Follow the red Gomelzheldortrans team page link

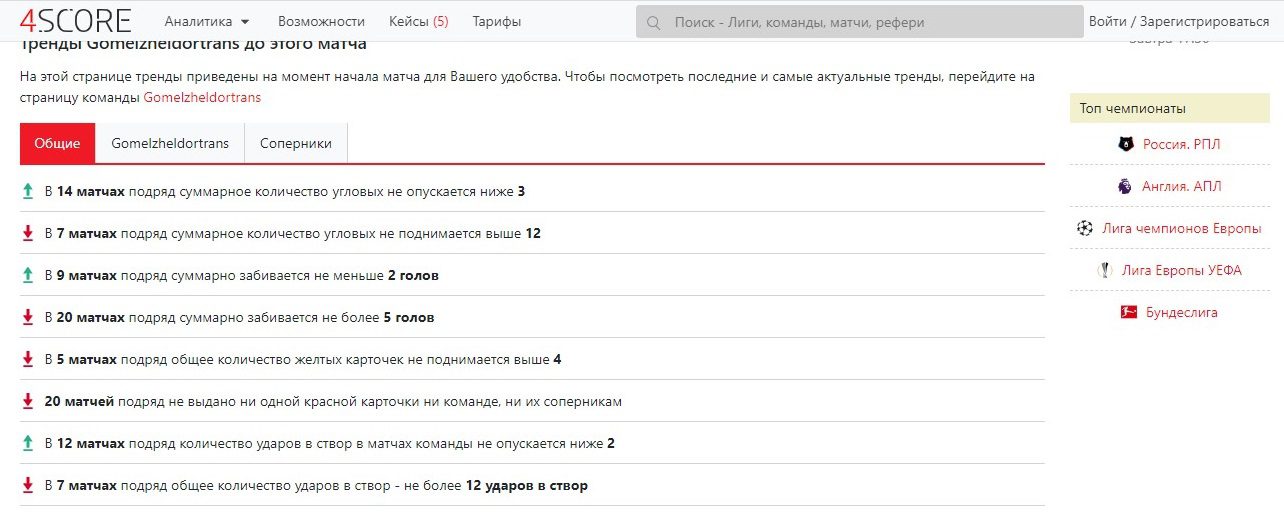(x=202, y=97)
